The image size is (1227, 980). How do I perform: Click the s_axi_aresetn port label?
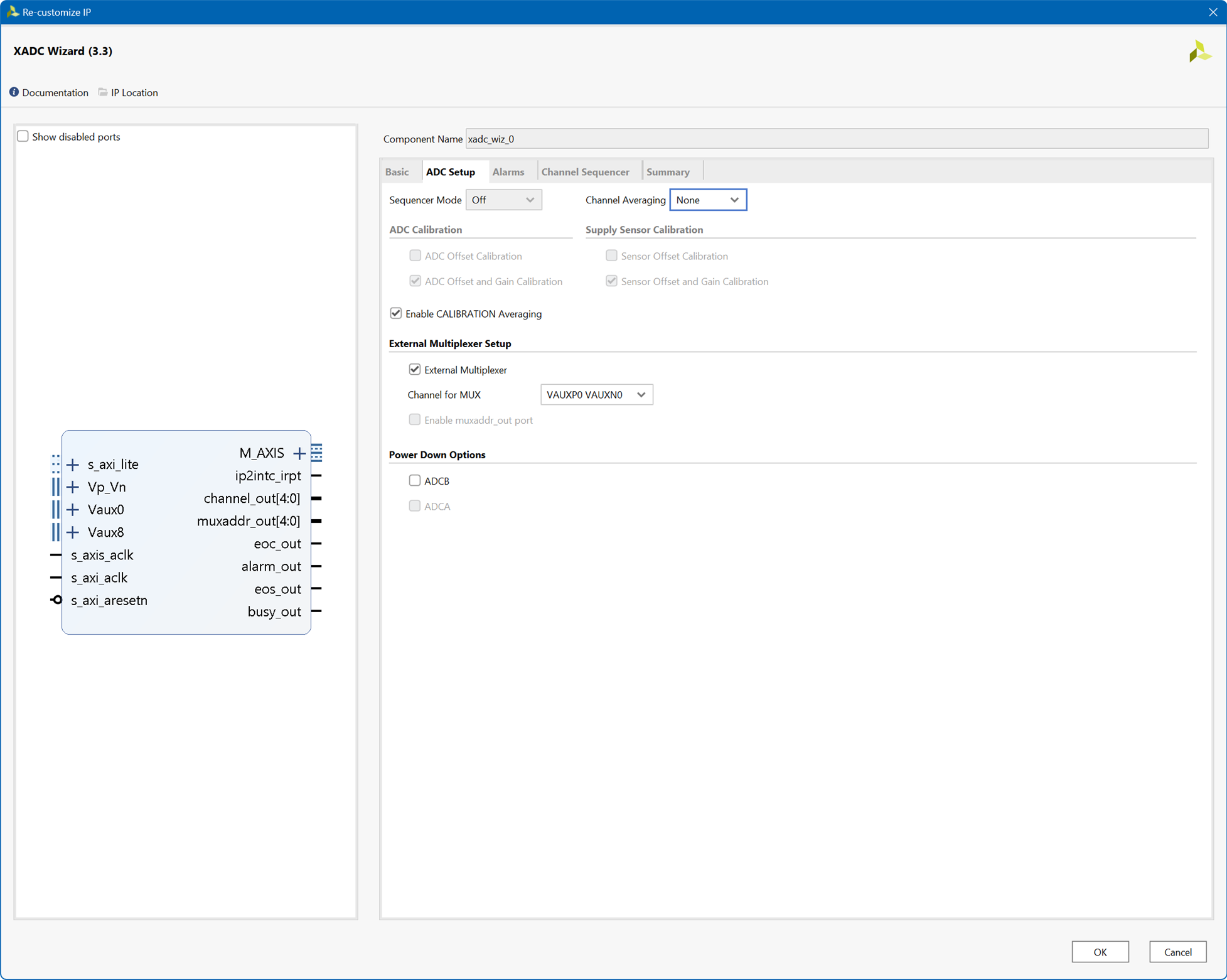pos(109,600)
